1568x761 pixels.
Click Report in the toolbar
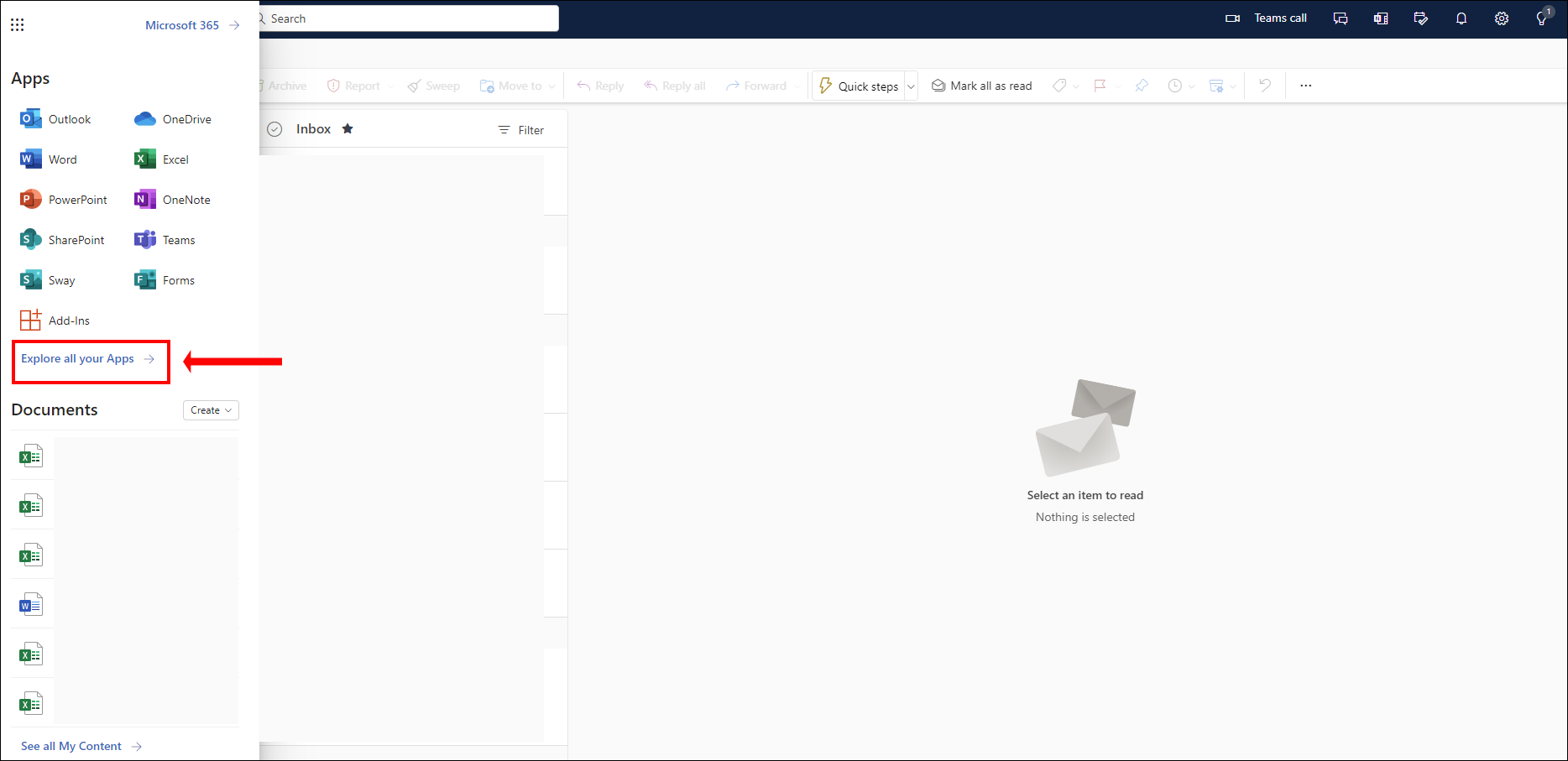tap(353, 86)
